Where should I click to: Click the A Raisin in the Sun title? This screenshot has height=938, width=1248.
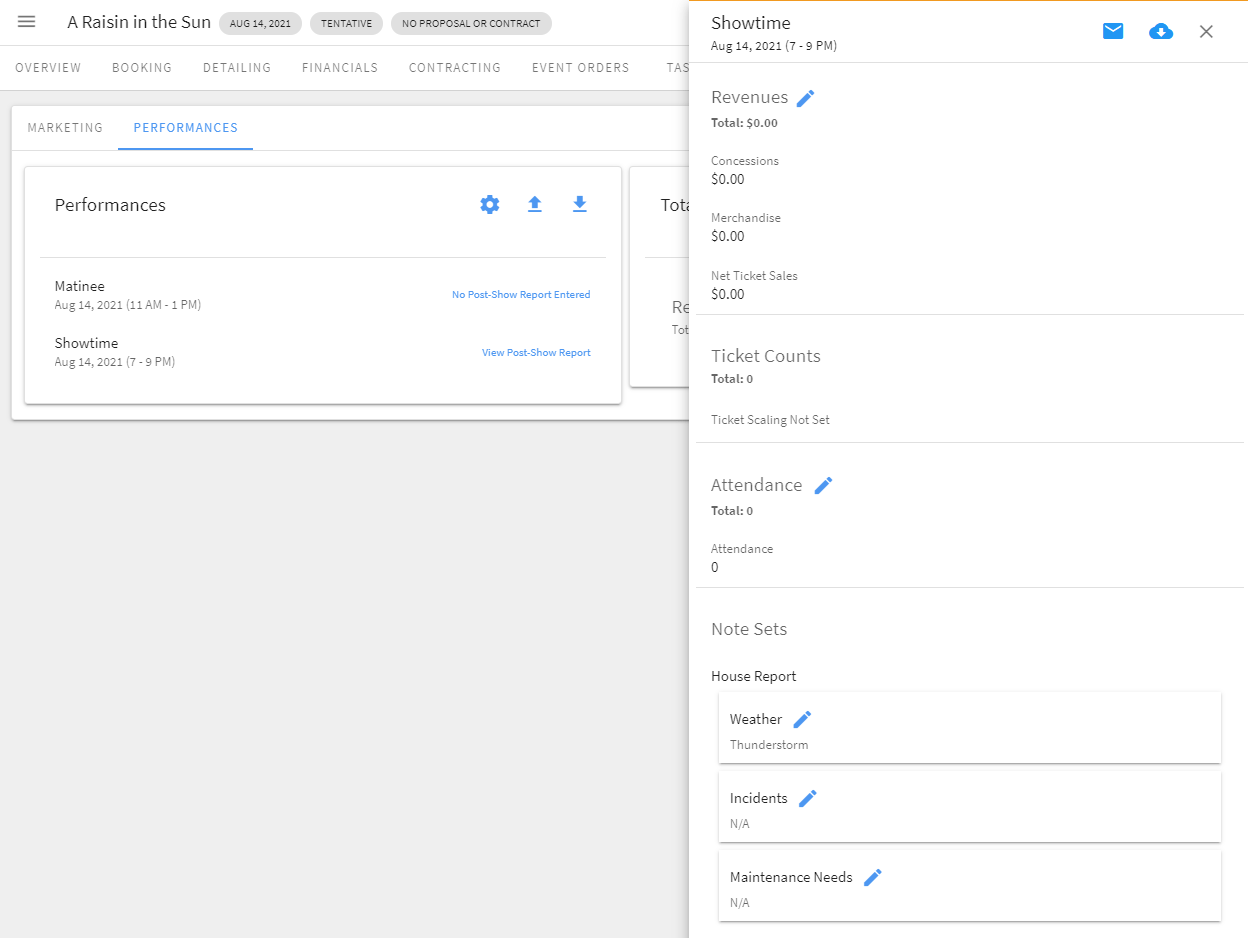tap(139, 22)
